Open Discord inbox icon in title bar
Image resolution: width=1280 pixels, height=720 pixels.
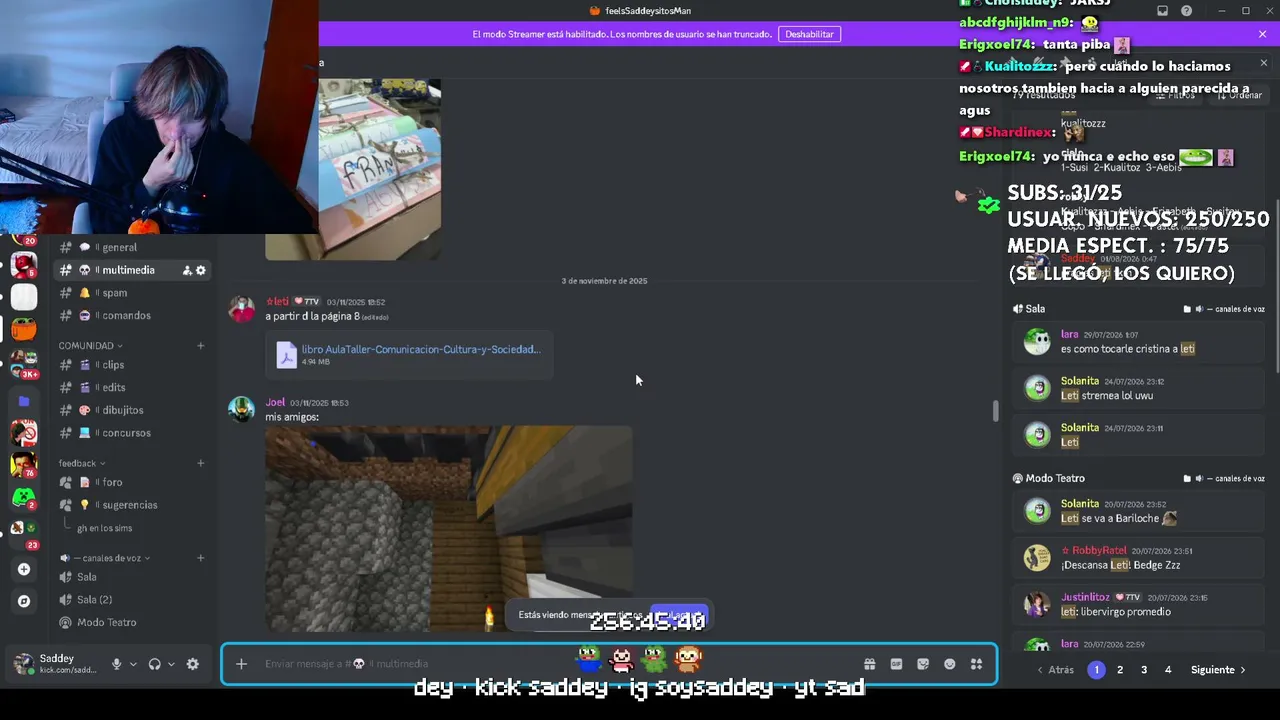click(x=1162, y=11)
